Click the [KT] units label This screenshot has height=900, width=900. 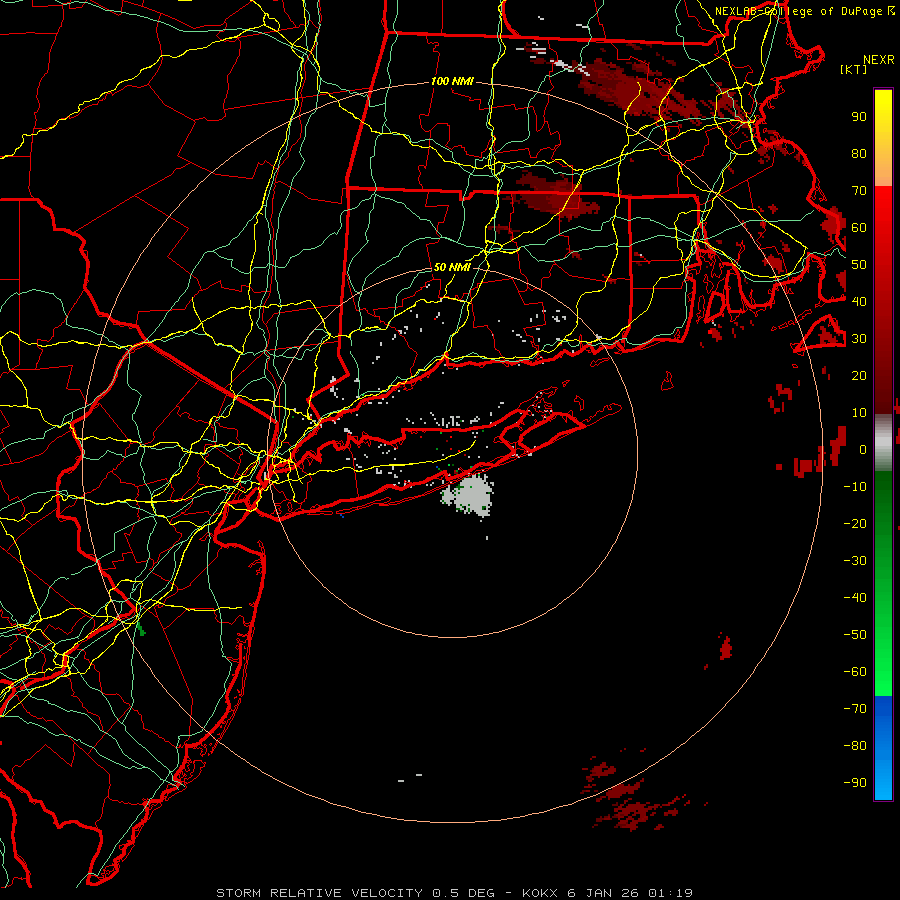click(x=854, y=69)
